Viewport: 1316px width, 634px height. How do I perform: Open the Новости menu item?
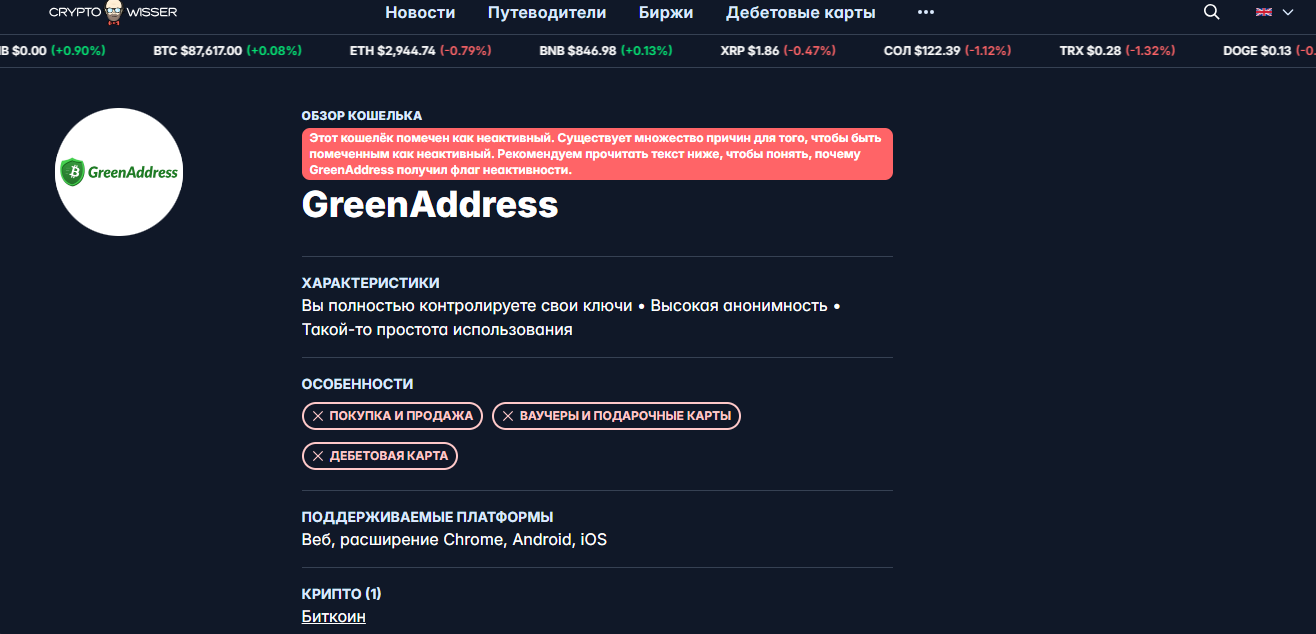point(420,12)
